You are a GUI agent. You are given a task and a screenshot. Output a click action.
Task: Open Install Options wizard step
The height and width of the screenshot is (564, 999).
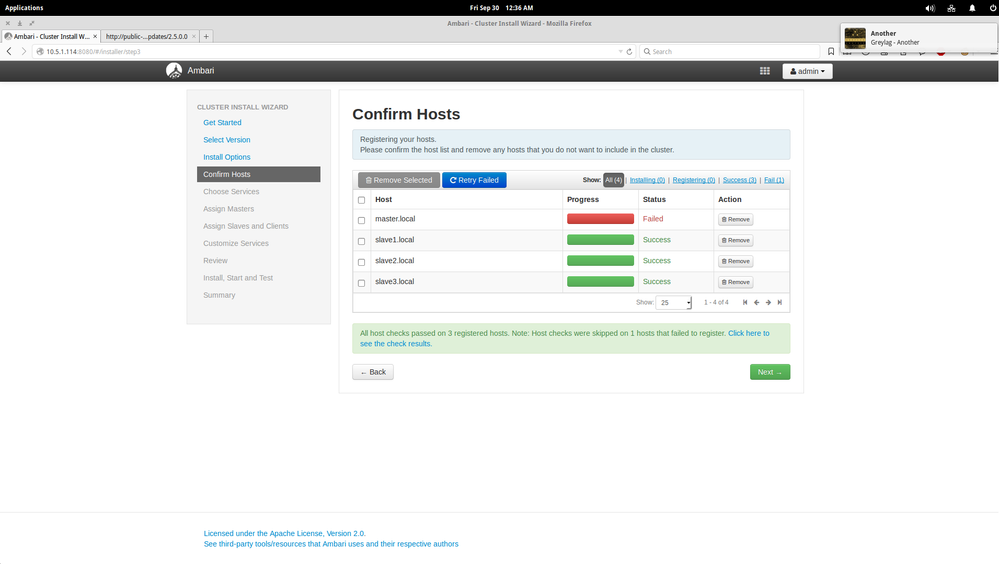[x=227, y=157]
